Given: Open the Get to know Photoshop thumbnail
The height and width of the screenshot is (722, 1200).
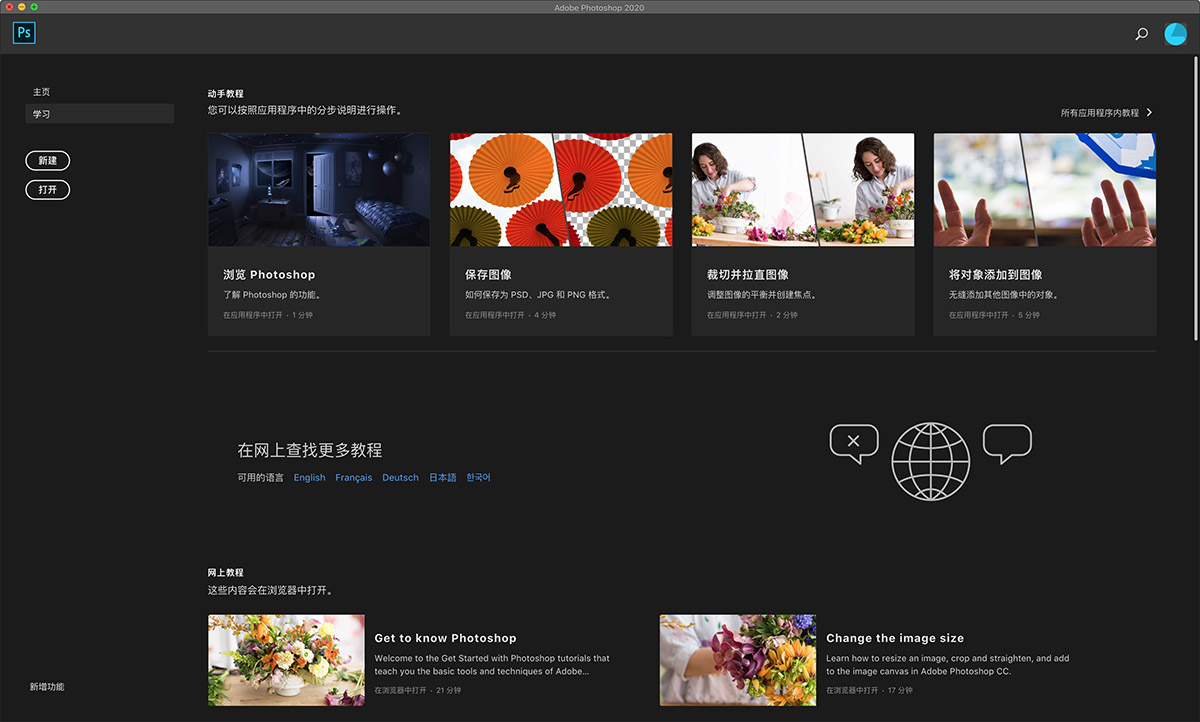Looking at the screenshot, I should coord(286,660).
